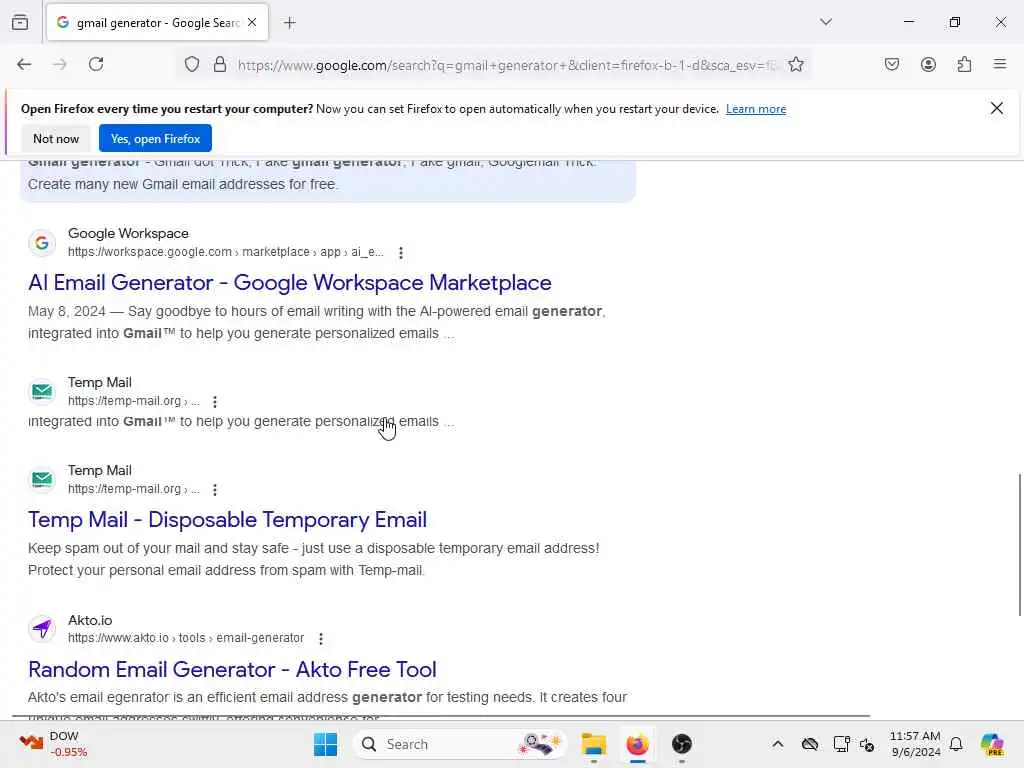
Task: Click the workspace.google.com marketplace URL text
Action: click(225, 252)
